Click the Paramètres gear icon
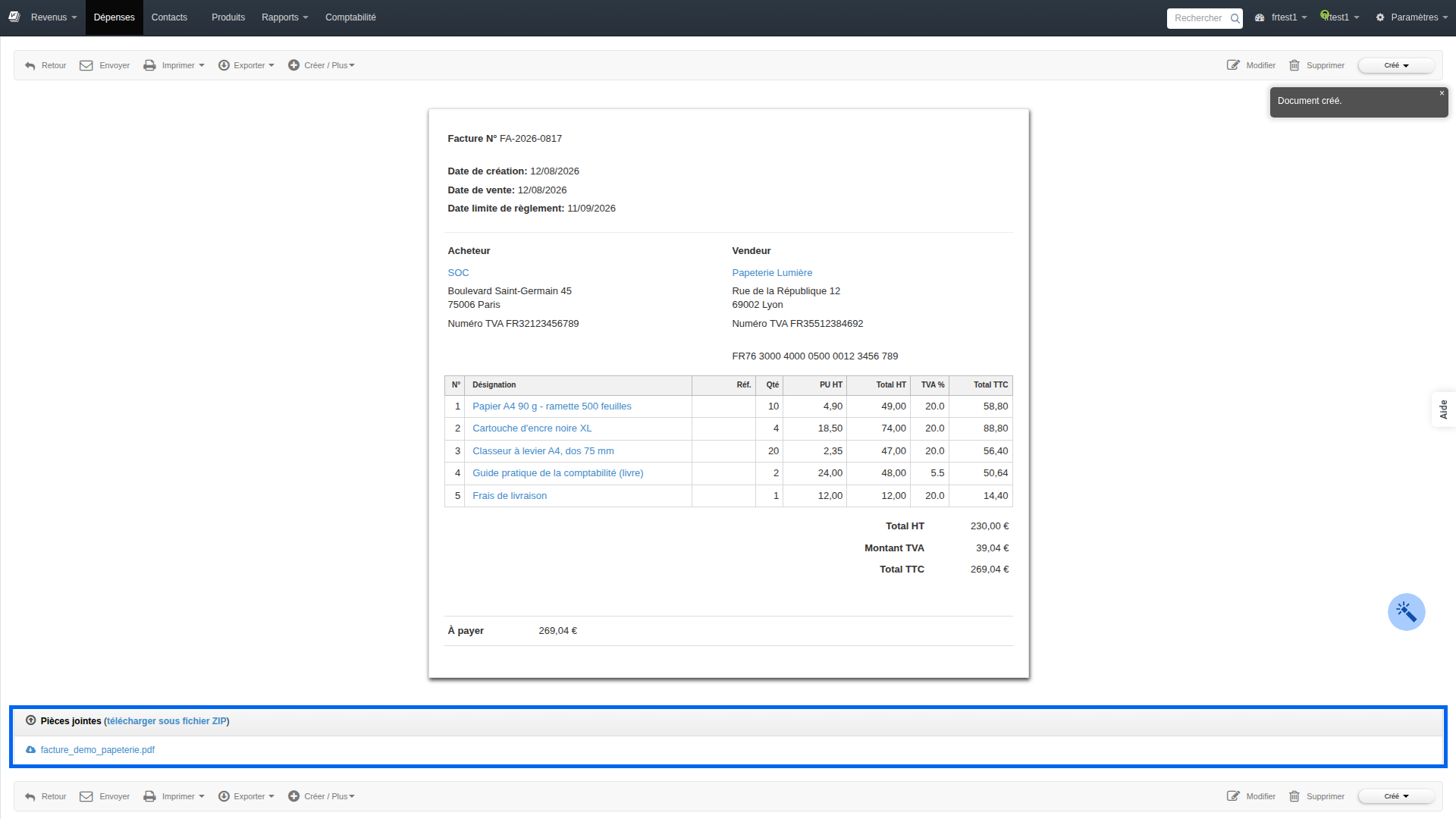This screenshot has width=1456, height=819. 1380,17
